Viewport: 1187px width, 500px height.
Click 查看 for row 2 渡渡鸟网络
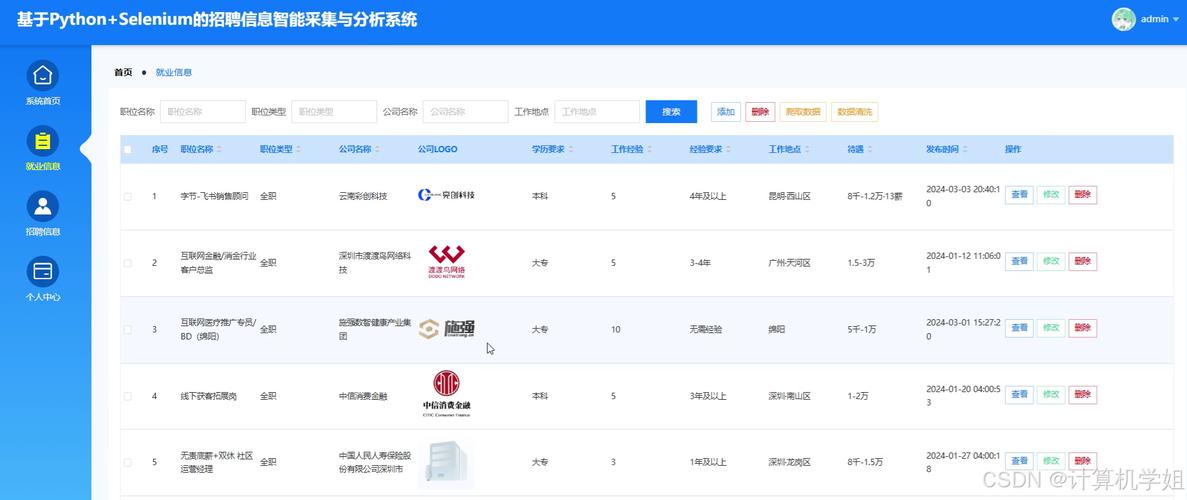[x=1019, y=261]
